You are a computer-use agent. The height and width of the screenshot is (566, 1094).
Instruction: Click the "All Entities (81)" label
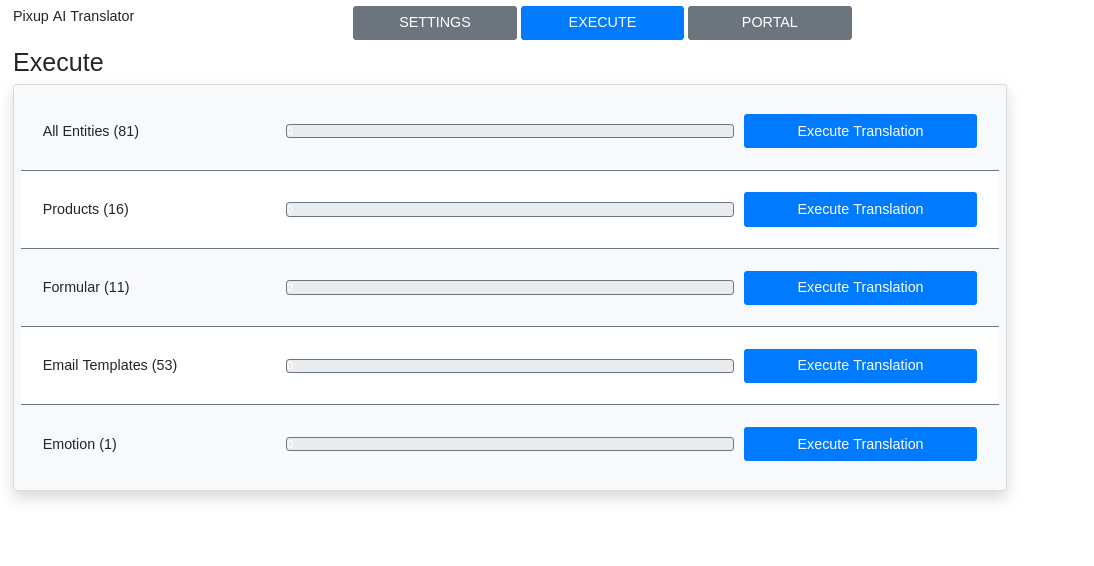coord(91,131)
